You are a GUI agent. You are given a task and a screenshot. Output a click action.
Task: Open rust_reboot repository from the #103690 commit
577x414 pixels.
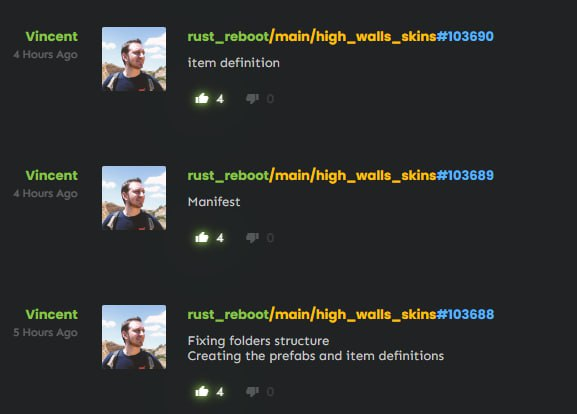(x=228, y=37)
